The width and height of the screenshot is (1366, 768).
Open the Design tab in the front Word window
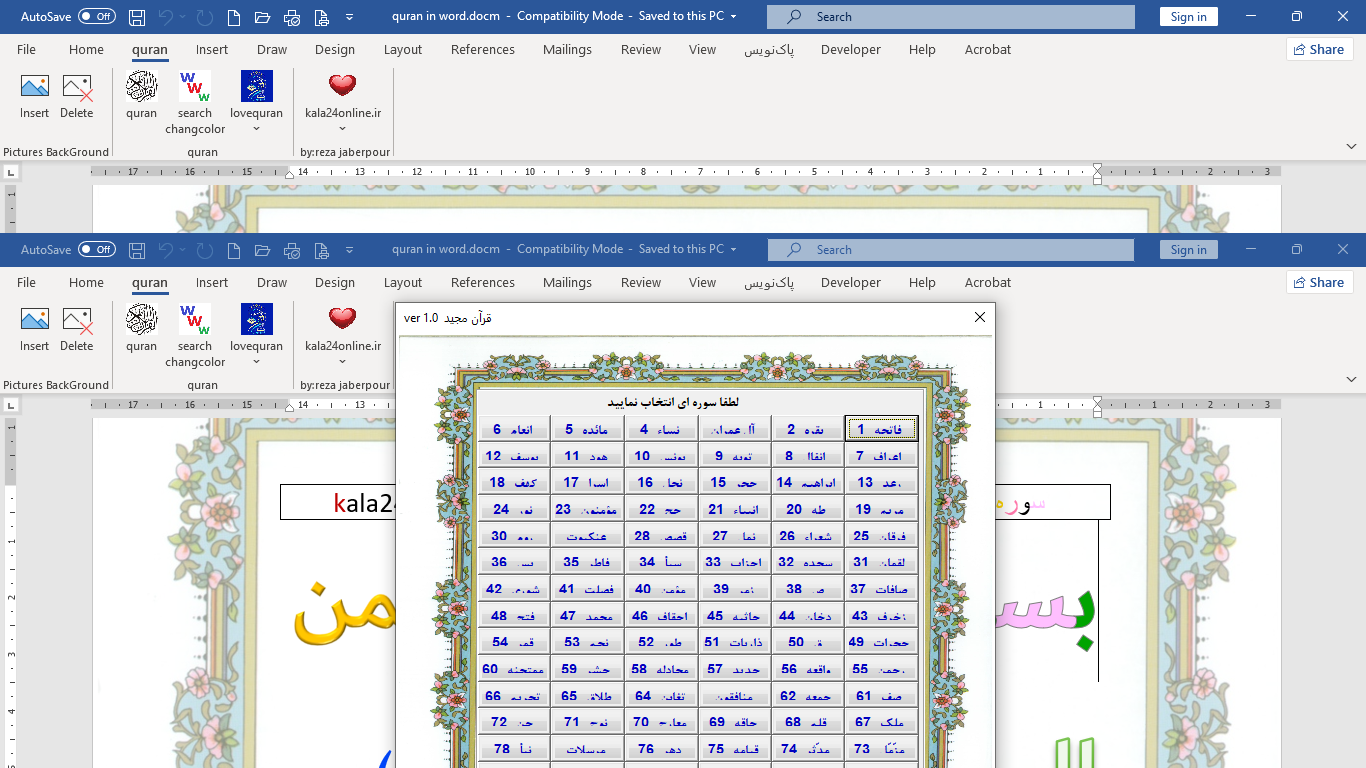[335, 283]
